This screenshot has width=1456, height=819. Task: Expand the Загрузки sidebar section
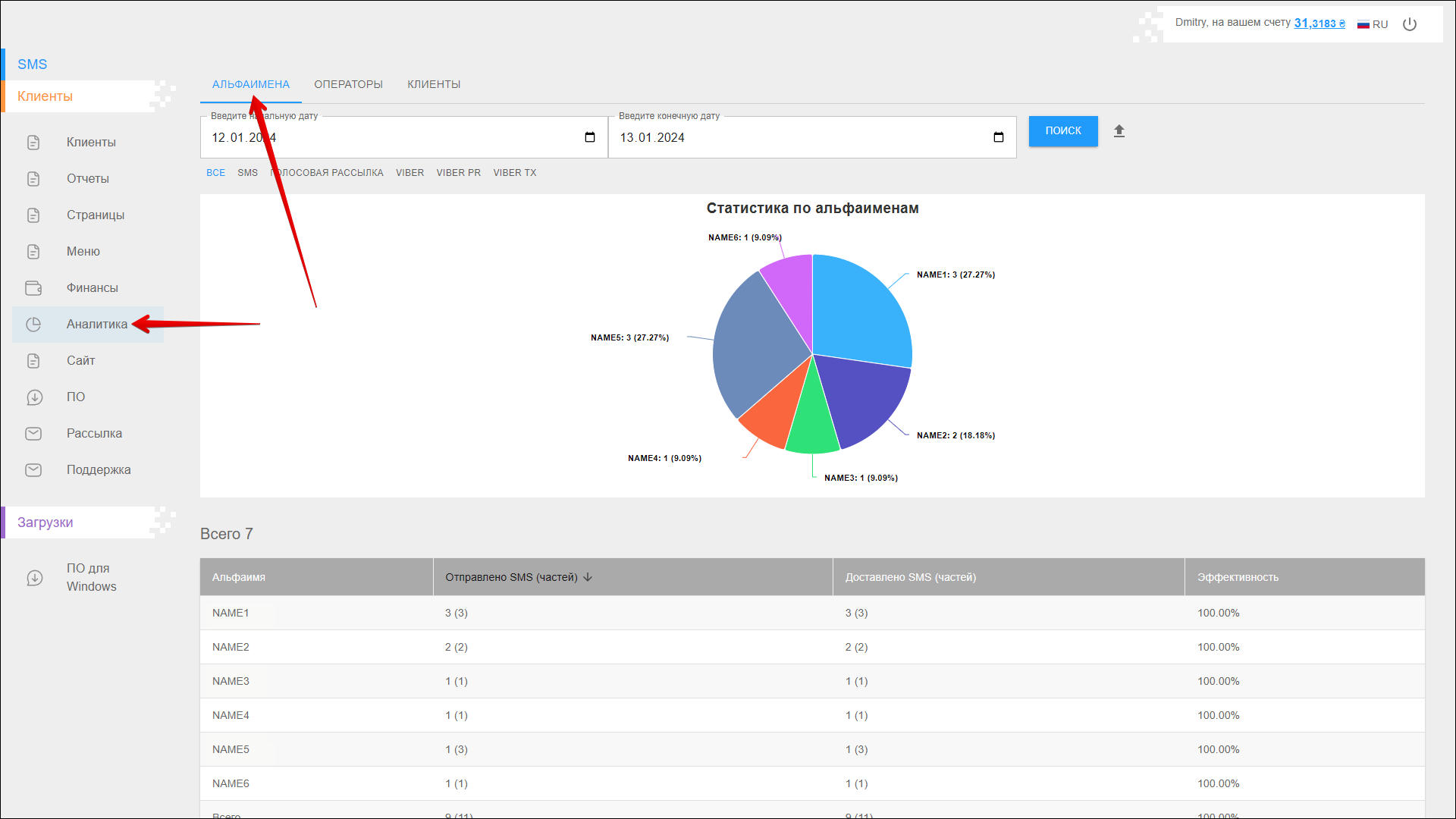click(45, 522)
